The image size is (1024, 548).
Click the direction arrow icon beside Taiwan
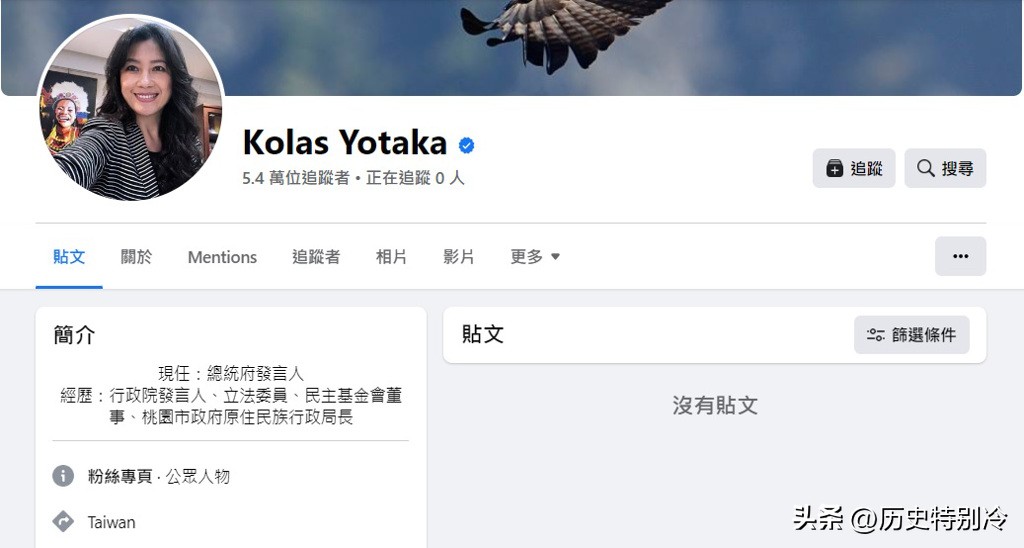point(63,522)
